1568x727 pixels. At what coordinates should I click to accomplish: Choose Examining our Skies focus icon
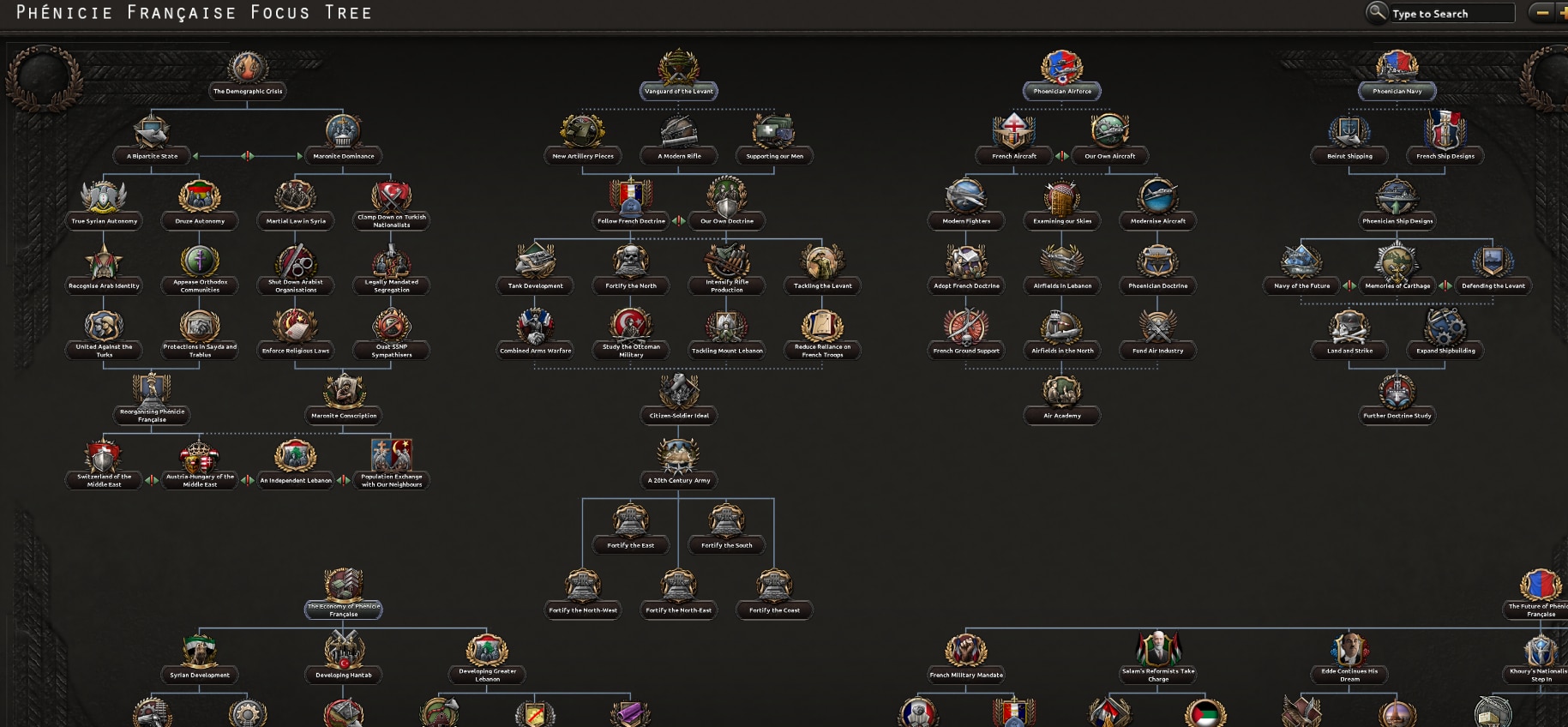[x=1062, y=196]
